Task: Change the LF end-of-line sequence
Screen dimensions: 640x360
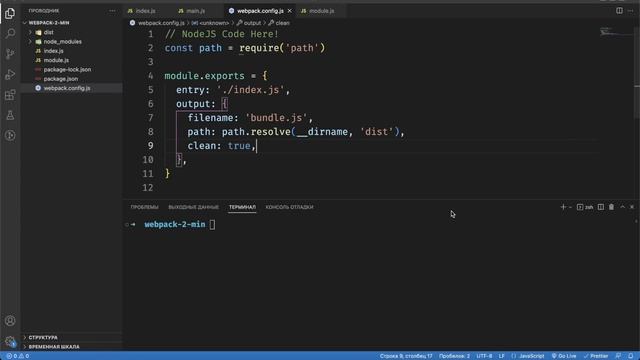Action: click(x=501, y=356)
